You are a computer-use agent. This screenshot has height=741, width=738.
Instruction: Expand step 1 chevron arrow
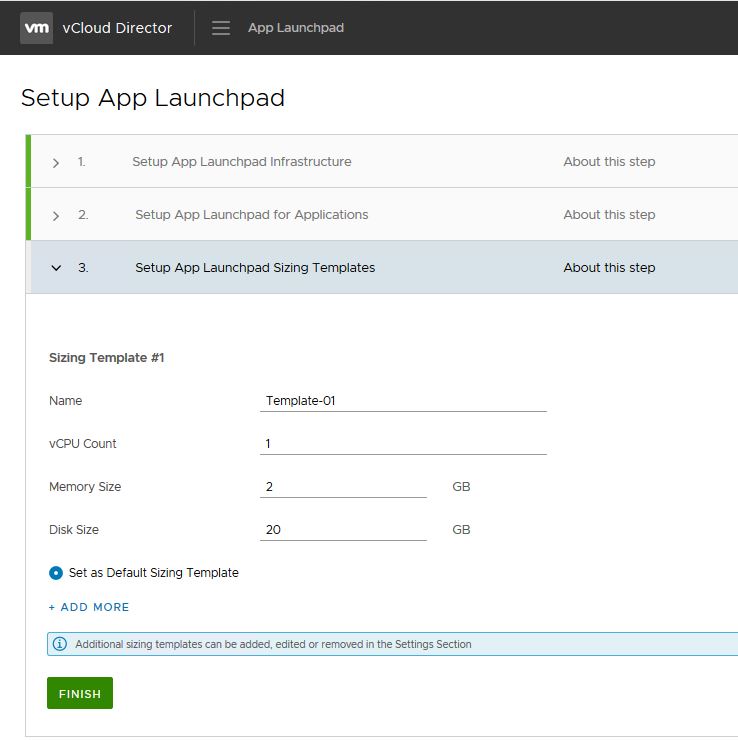pyautogui.click(x=56, y=162)
